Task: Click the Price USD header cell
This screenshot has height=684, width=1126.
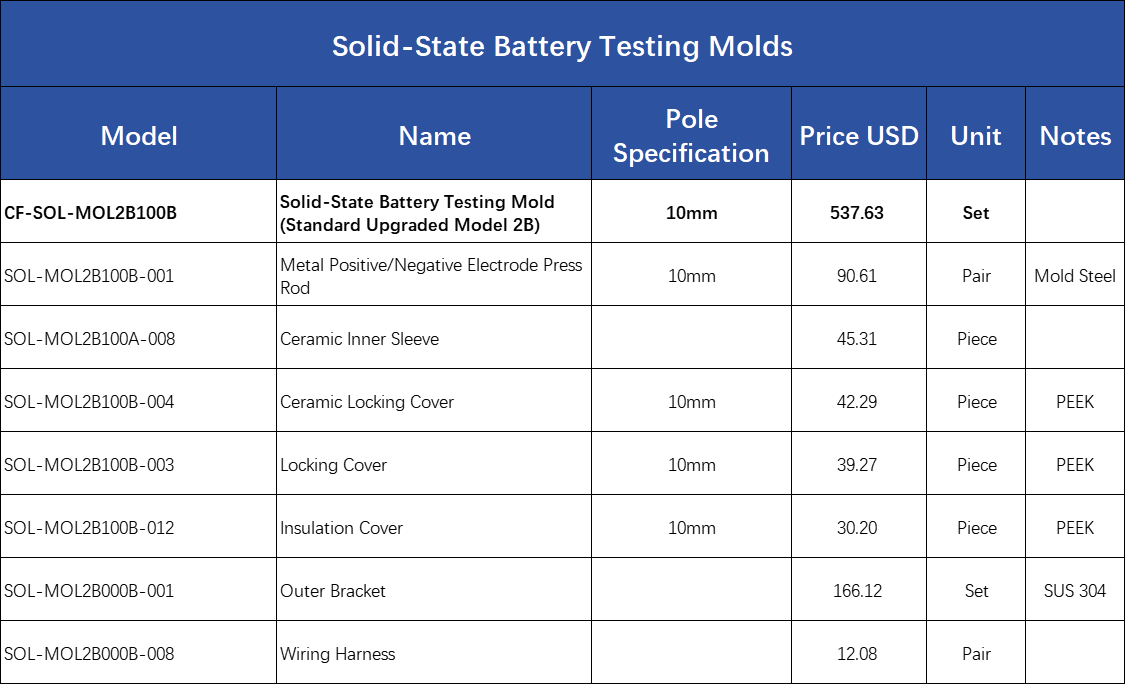Action: click(859, 134)
